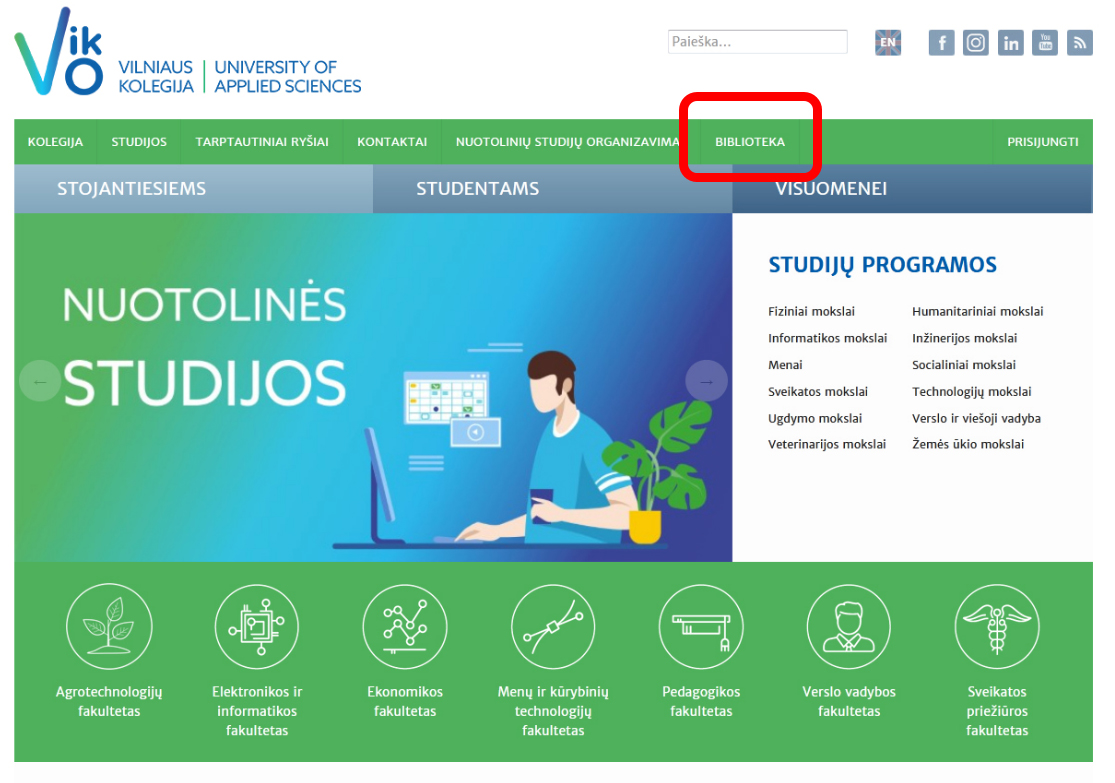Viewport: 1115px width, 783px height.
Task: Open the Studijos navigation menu
Action: pos(139,142)
